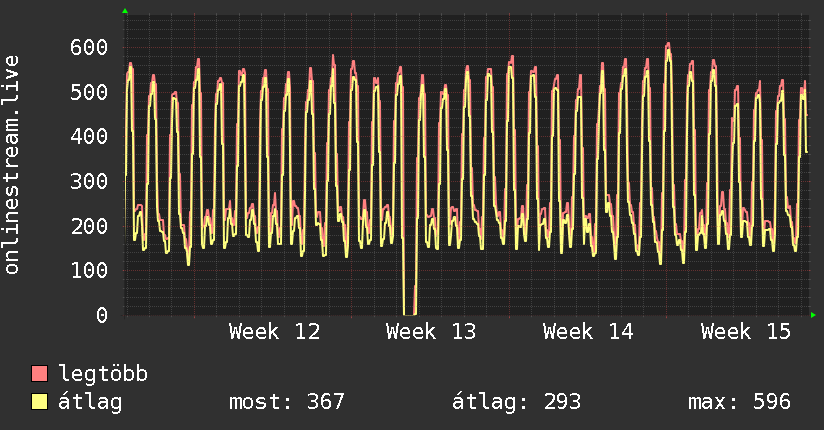Select the 'max: 596' statistic
The image size is (824, 430).
[x=739, y=402]
